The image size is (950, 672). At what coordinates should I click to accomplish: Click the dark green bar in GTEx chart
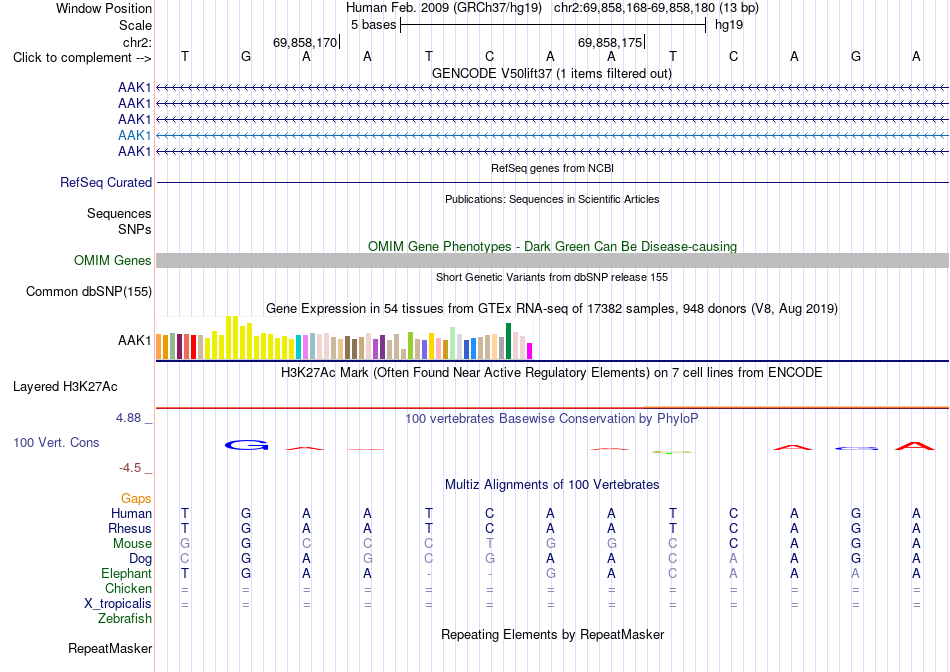tap(509, 341)
